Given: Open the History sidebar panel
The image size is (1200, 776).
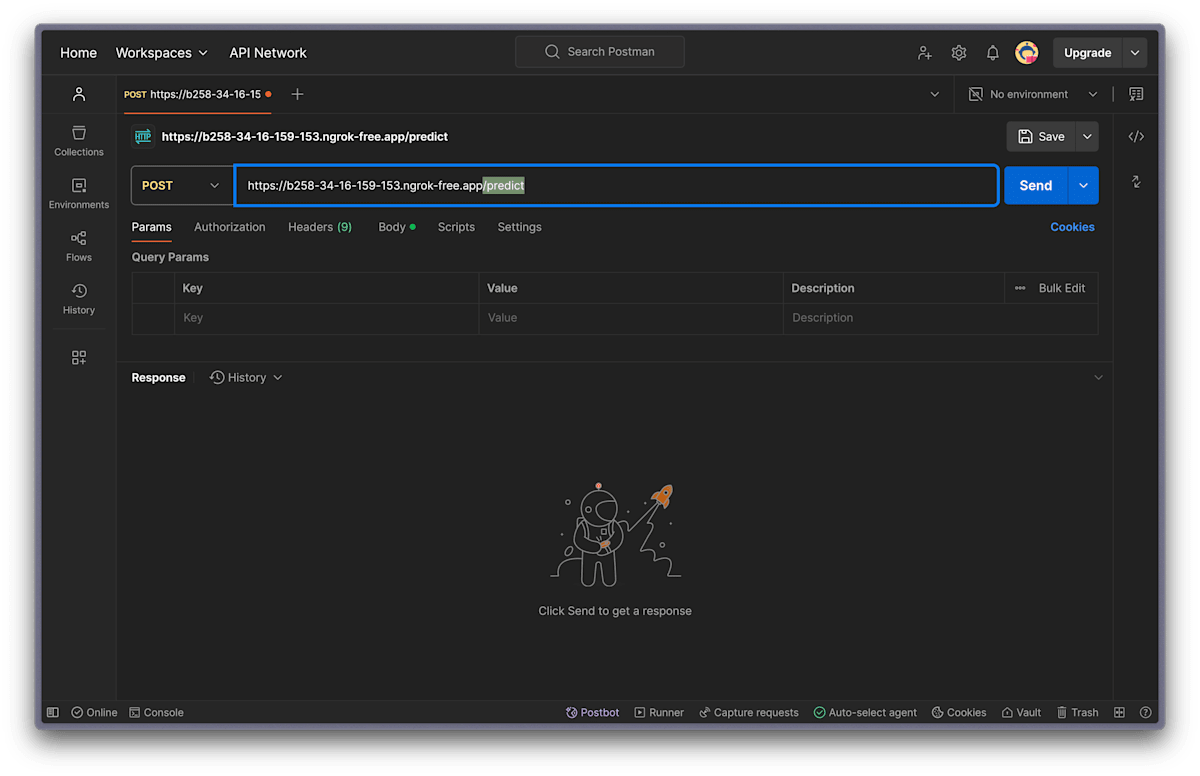Looking at the screenshot, I should click(79, 299).
